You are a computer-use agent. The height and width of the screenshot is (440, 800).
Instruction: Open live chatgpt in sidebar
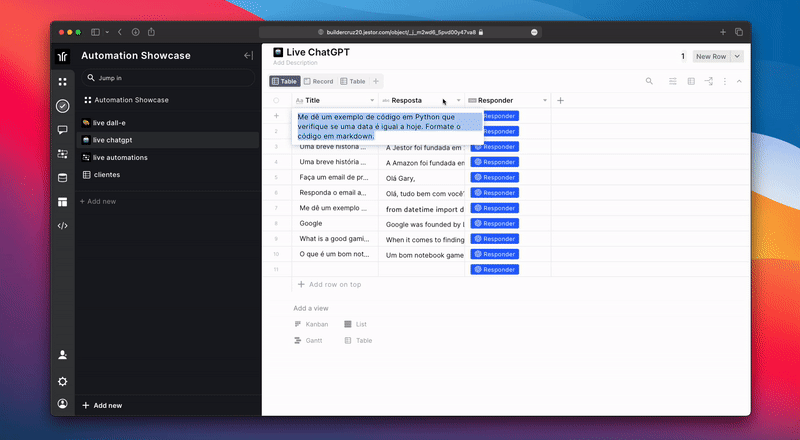[x=167, y=140]
